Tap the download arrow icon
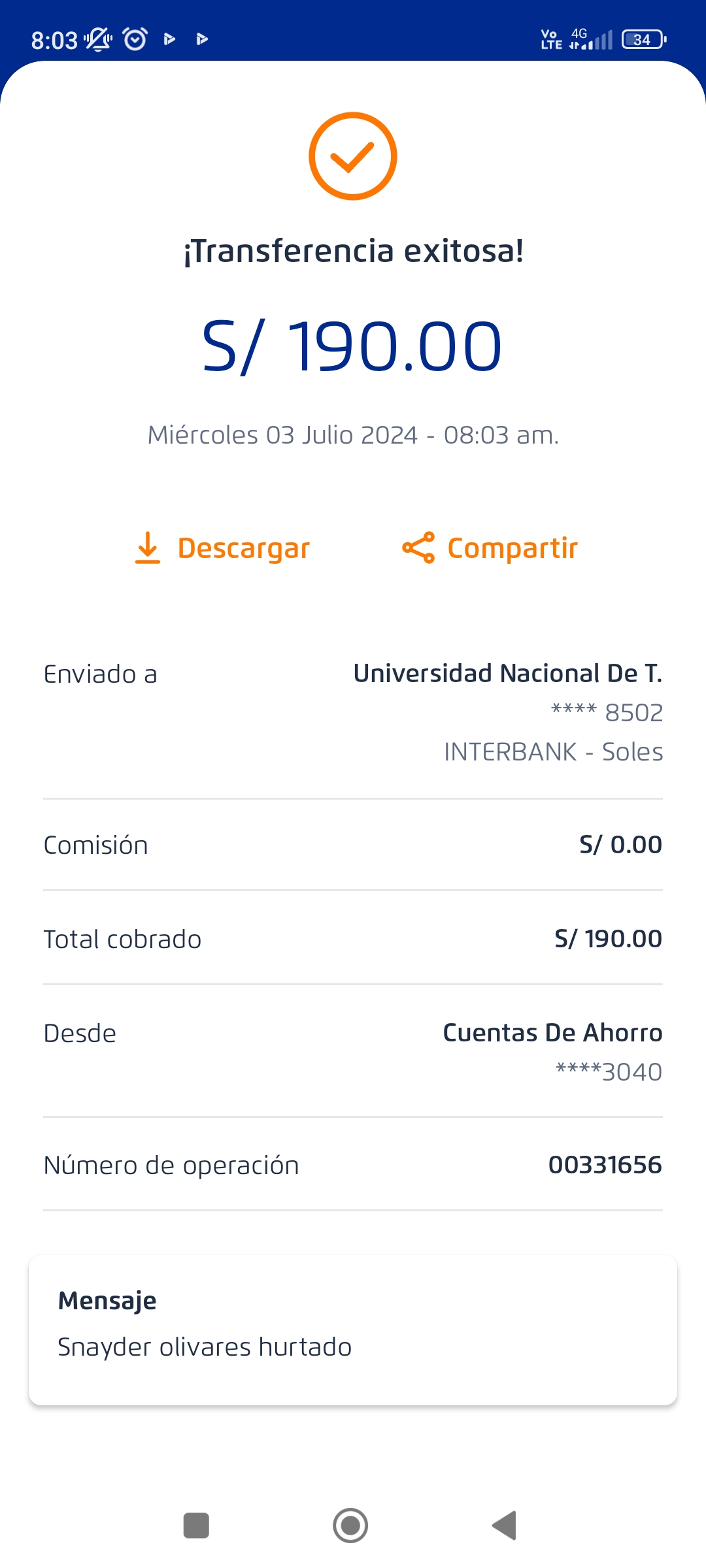706x1568 pixels. pyautogui.click(x=148, y=547)
